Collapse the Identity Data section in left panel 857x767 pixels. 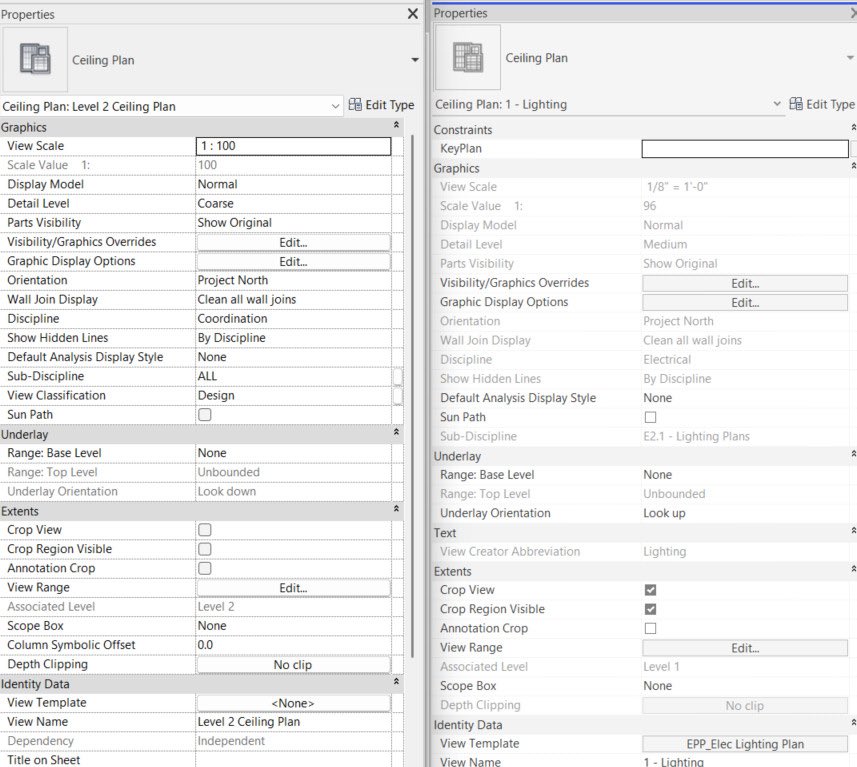coord(396,682)
